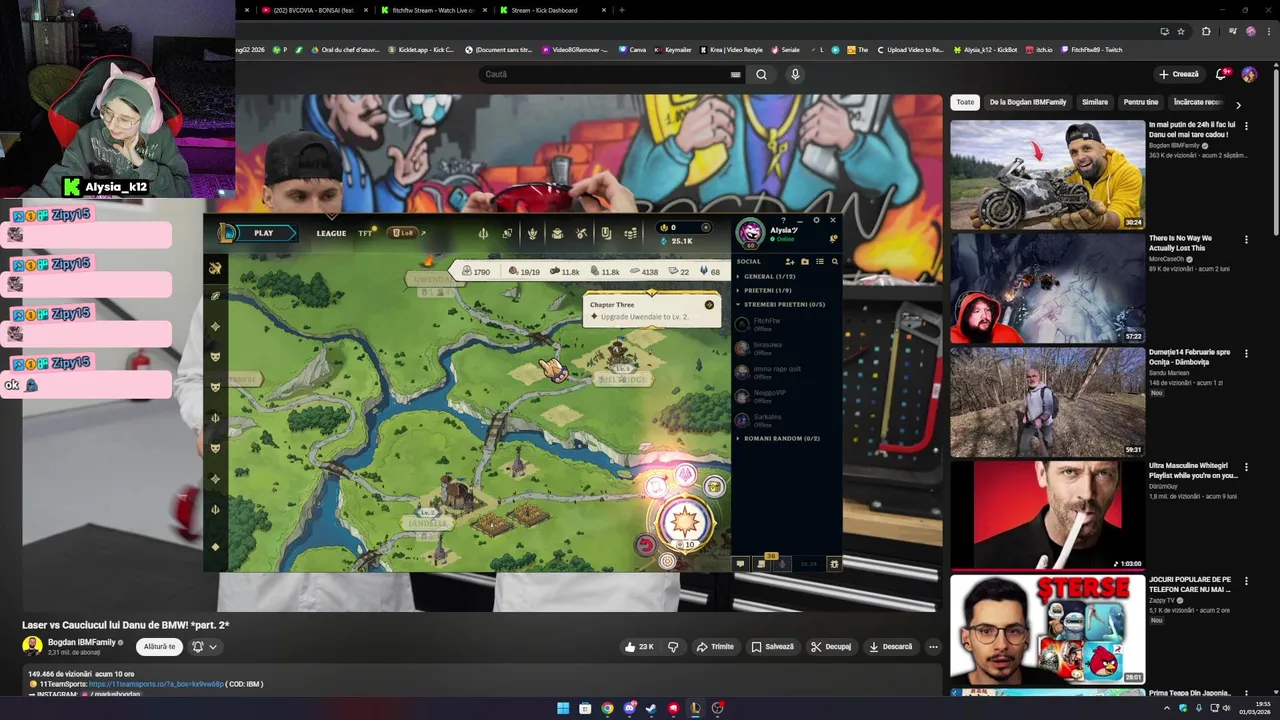
Task: Select friend NeiggoVIP
Action: pos(786,396)
